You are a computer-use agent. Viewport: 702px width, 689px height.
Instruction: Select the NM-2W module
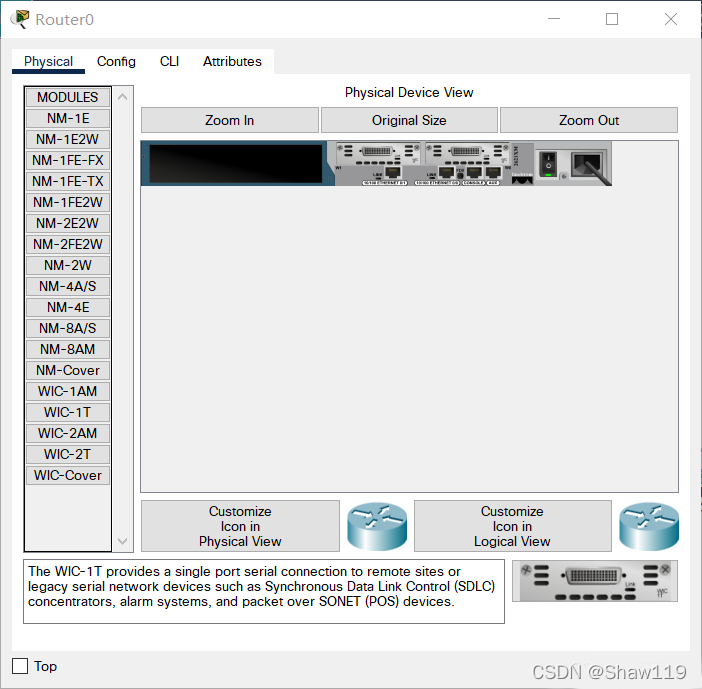click(x=68, y=265)
